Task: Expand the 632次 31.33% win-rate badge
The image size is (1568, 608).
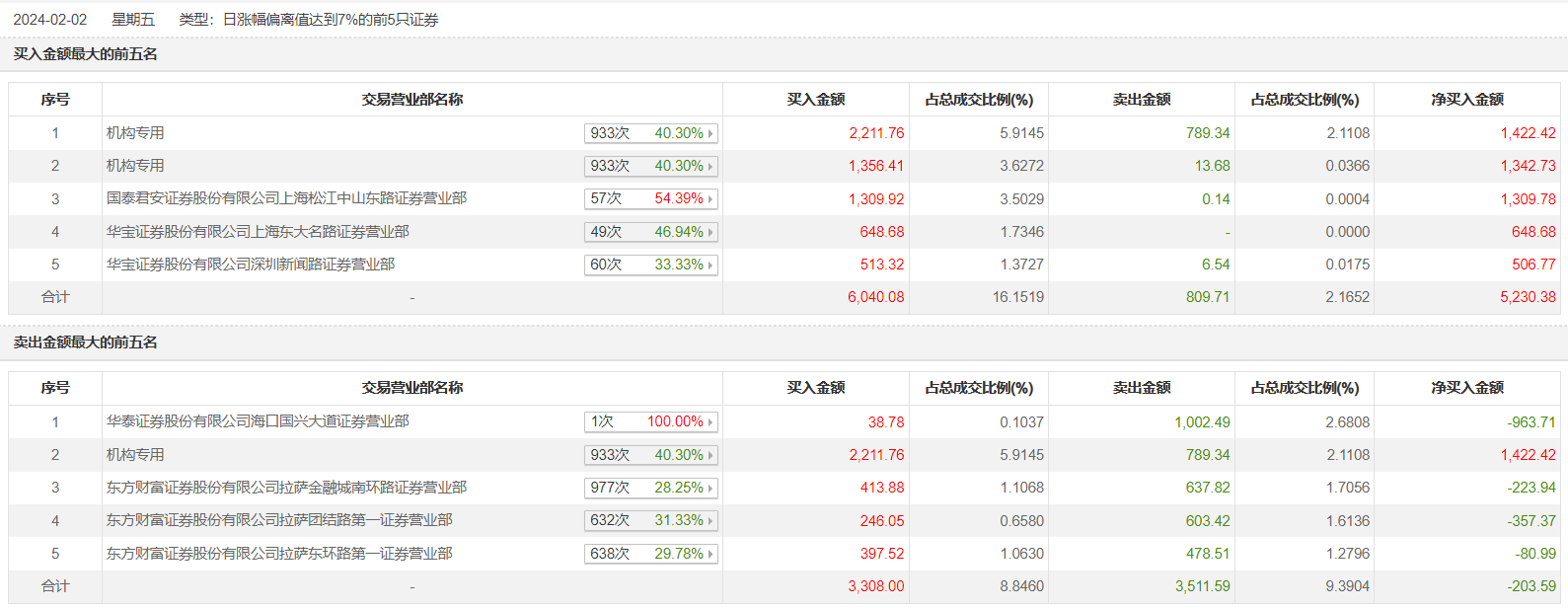Action: point(651,520)
